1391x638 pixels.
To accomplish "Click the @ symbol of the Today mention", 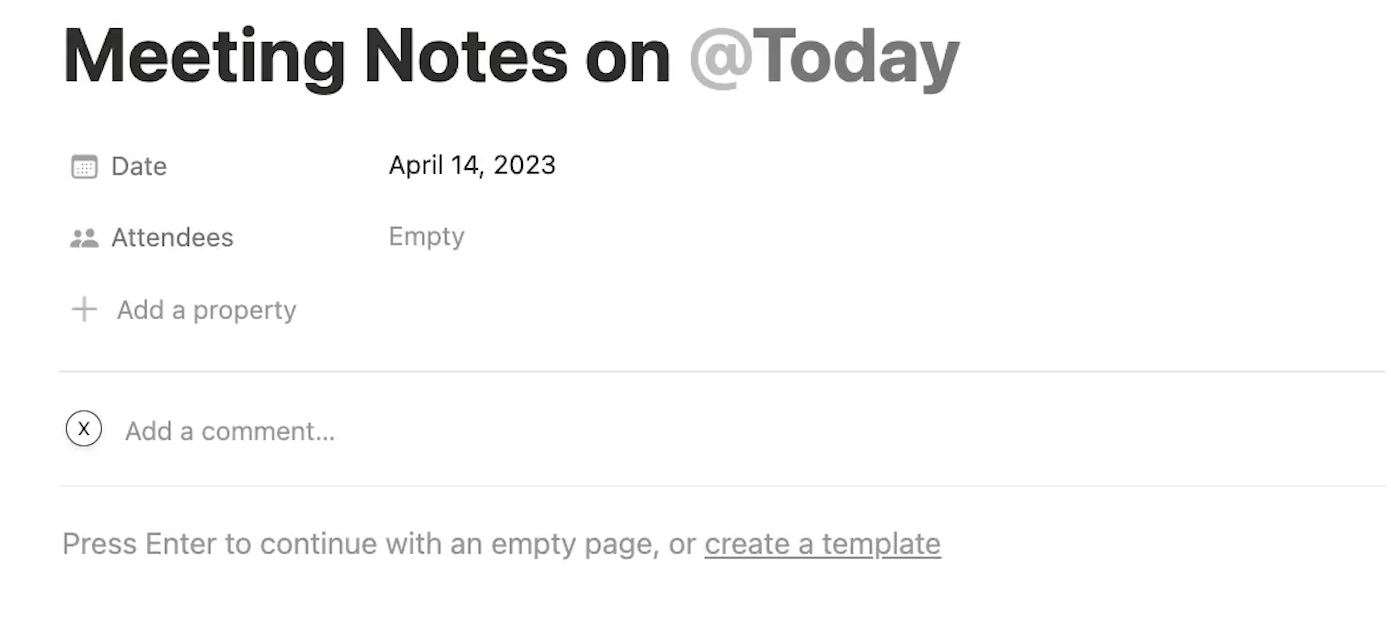I will (719, 60).
